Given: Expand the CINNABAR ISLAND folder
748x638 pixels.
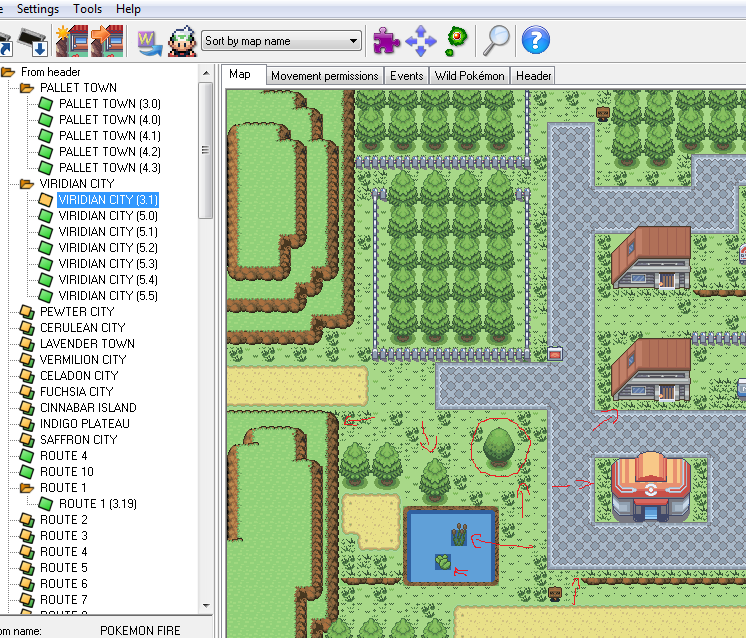Looking at the screenshot, I should click(27, 408).
